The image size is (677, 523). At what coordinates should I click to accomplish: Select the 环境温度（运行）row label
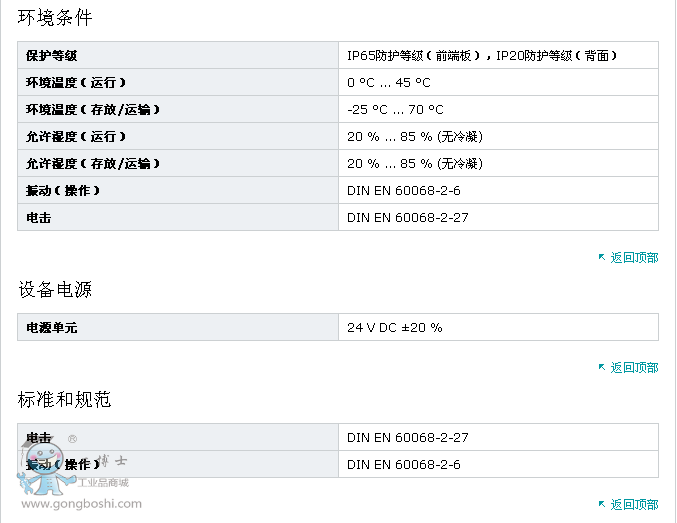pyautogui.click(x=76, y=83)
